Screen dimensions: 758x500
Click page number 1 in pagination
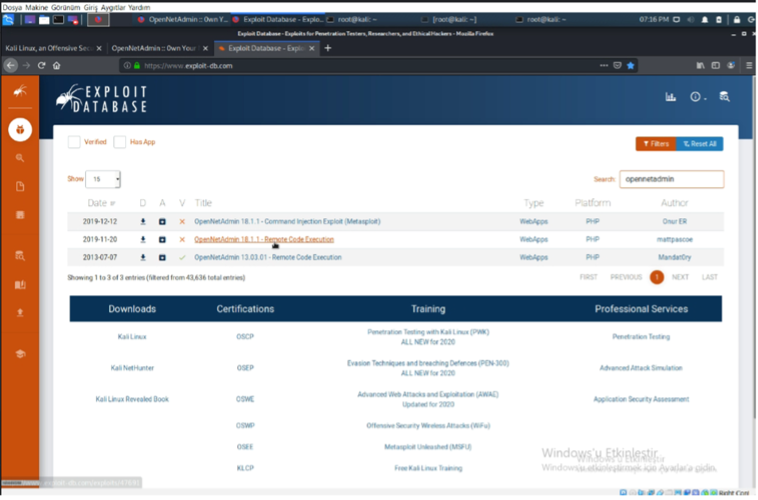coord(657,278)
